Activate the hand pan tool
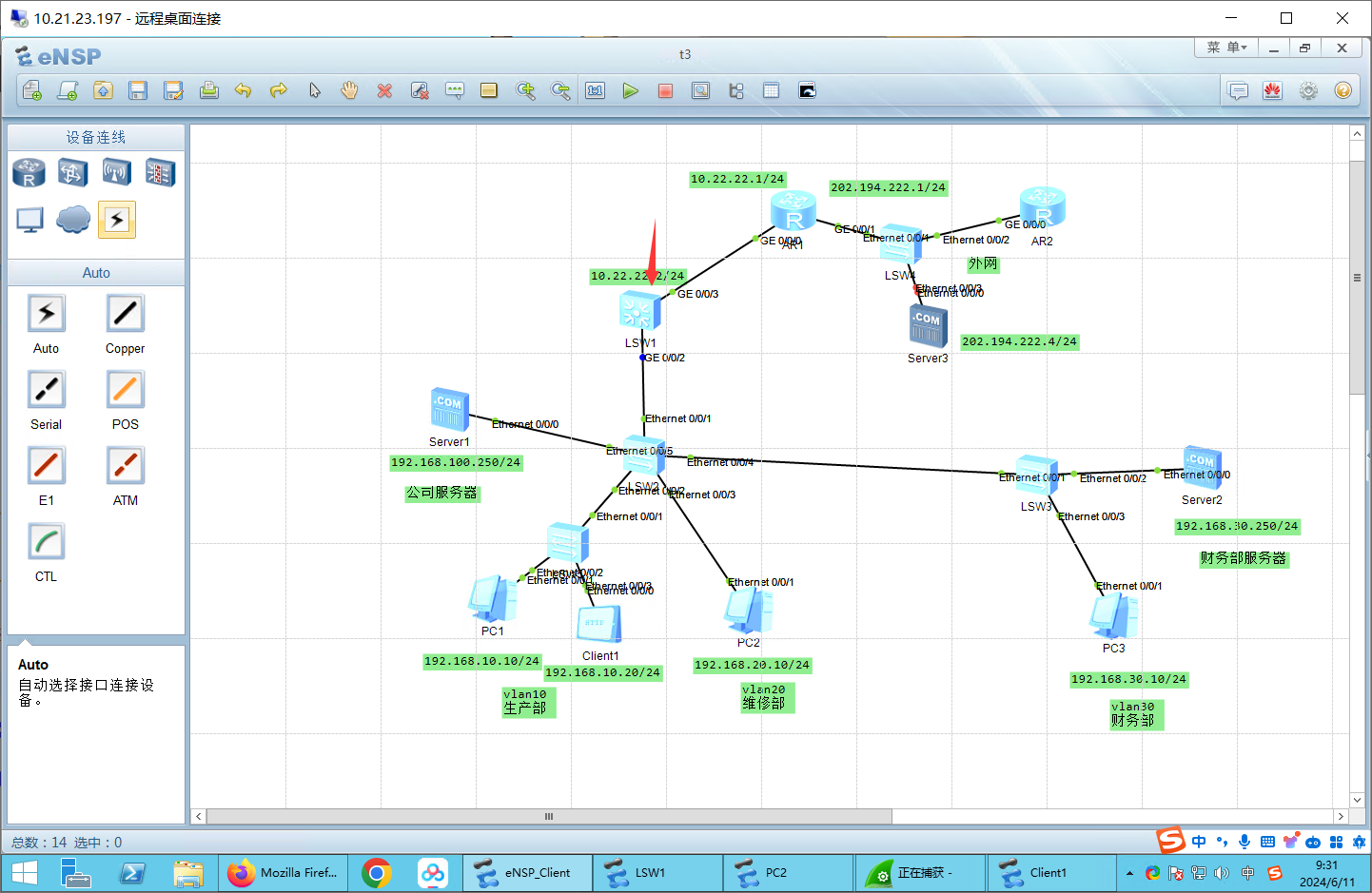The width and height of the screenshot is (1372, 893). [349, 90]
